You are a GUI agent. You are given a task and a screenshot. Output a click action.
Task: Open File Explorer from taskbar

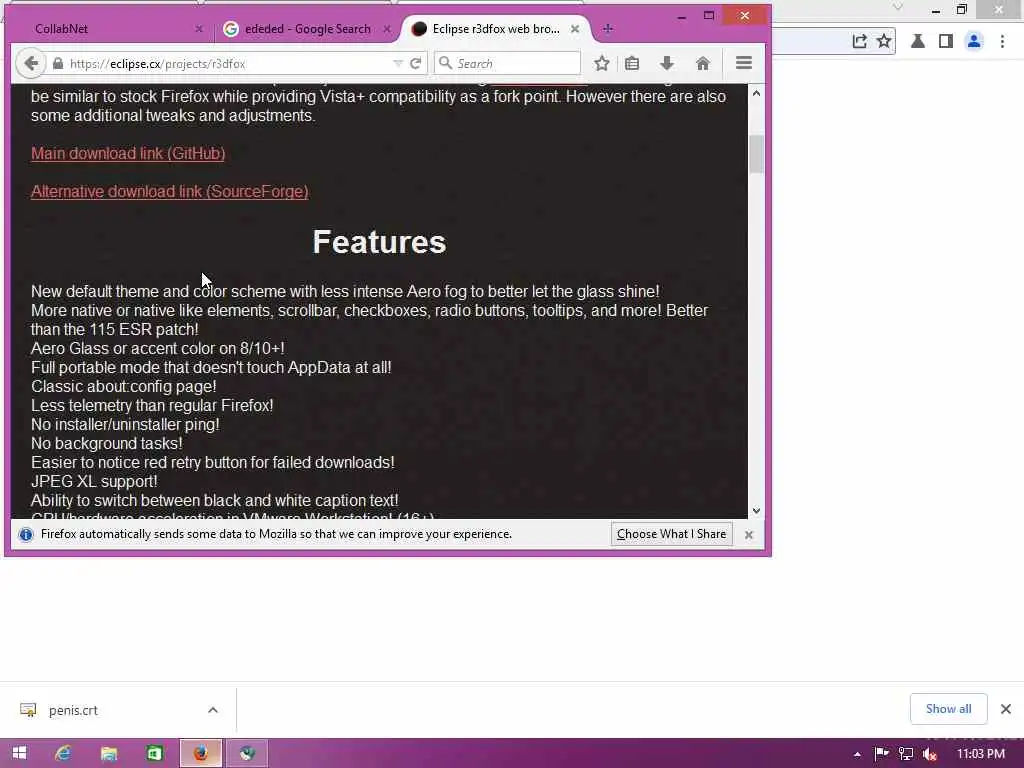108,754
